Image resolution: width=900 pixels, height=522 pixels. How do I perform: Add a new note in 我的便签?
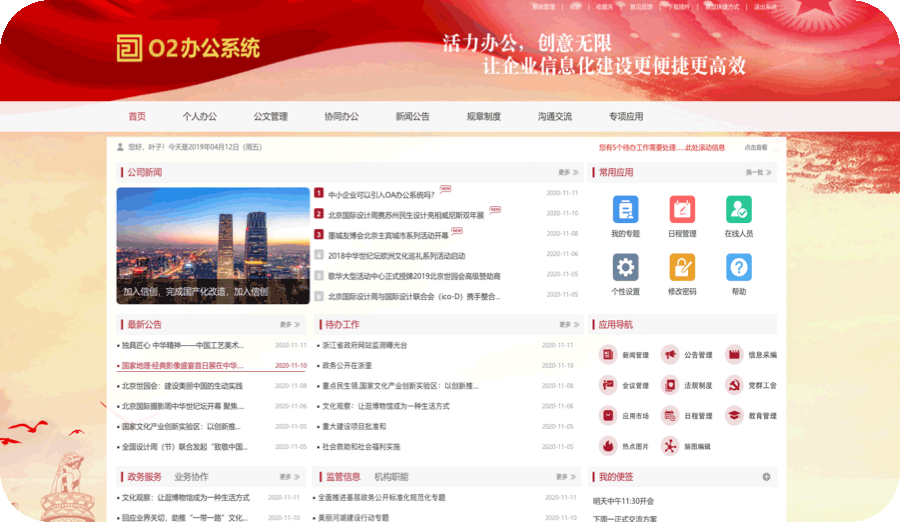[766, 477]
